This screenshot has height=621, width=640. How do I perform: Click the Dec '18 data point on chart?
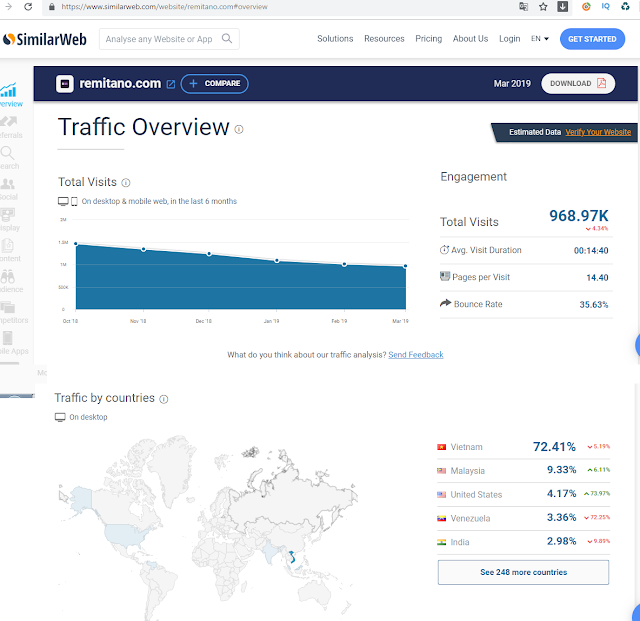click(x=209, y=254)
